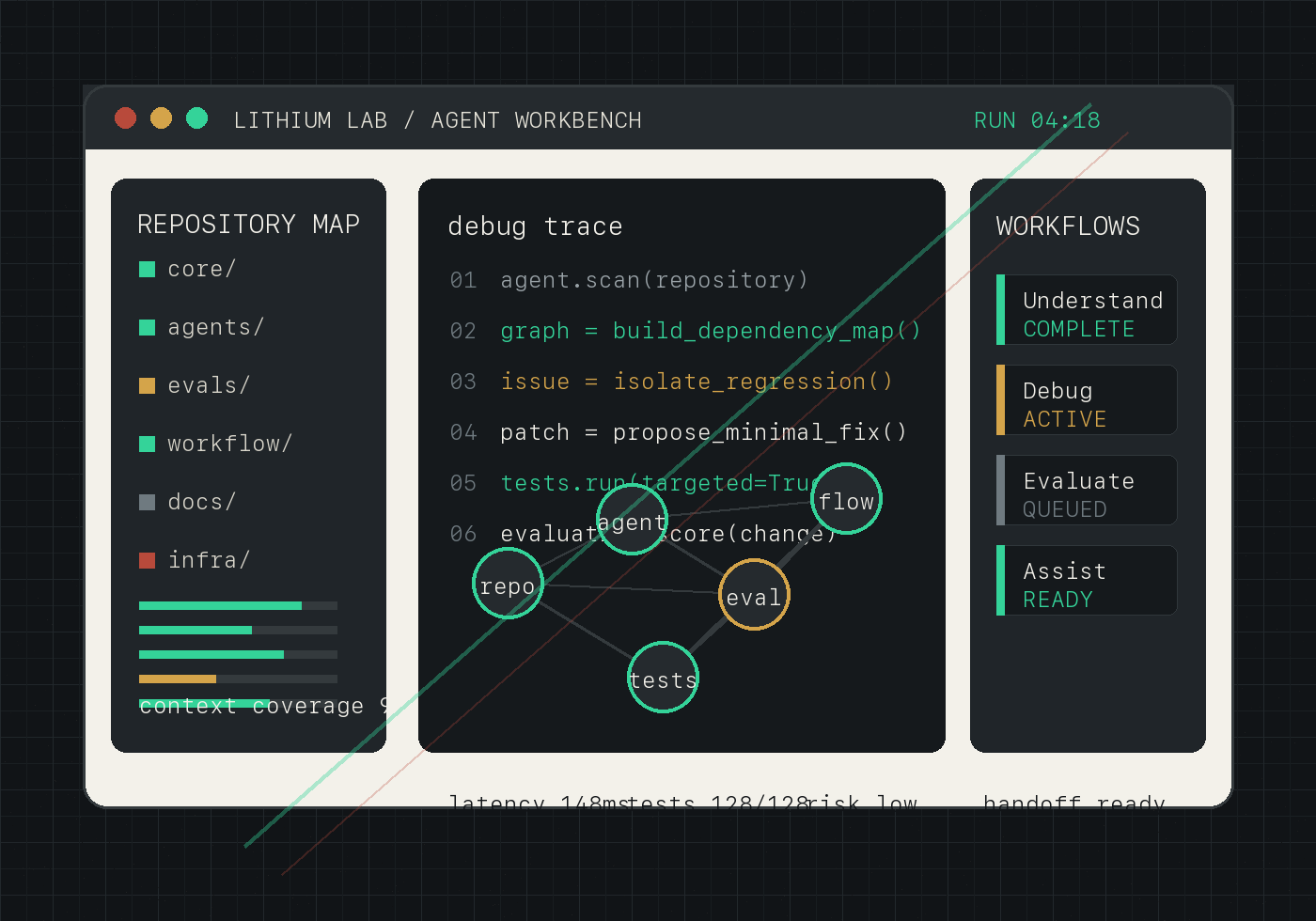
Task: Select the agent graph node
Action: 632,520
